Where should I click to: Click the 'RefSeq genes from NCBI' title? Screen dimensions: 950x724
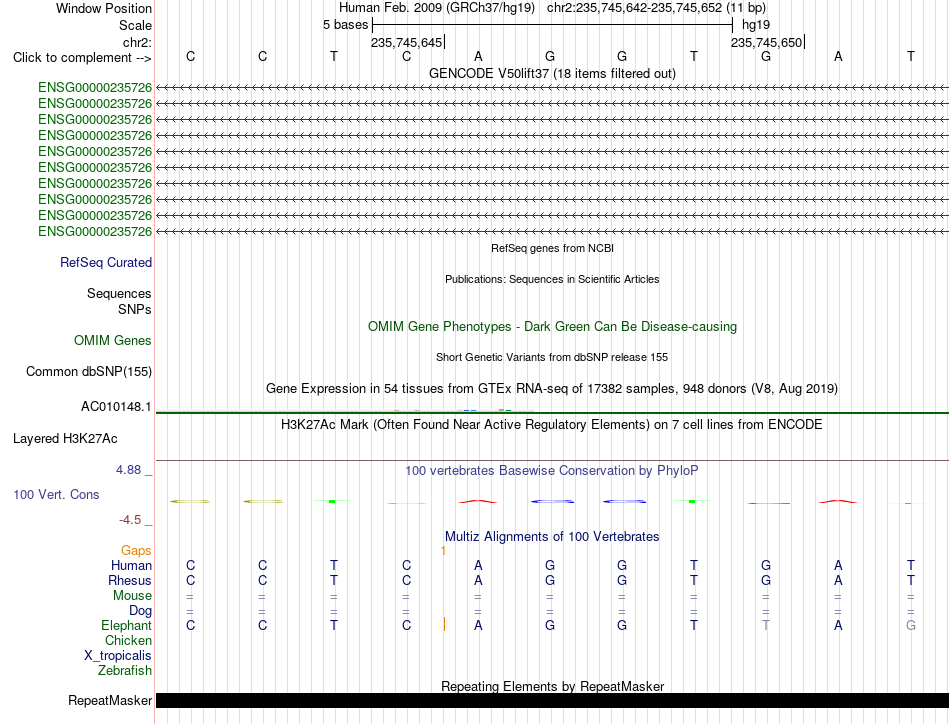(552, 248)
